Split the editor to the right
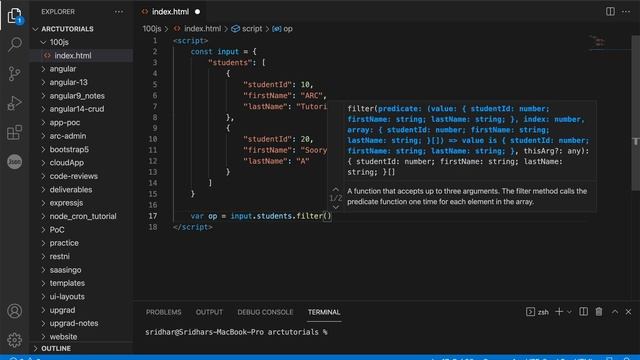 click(x=610, y=11)
